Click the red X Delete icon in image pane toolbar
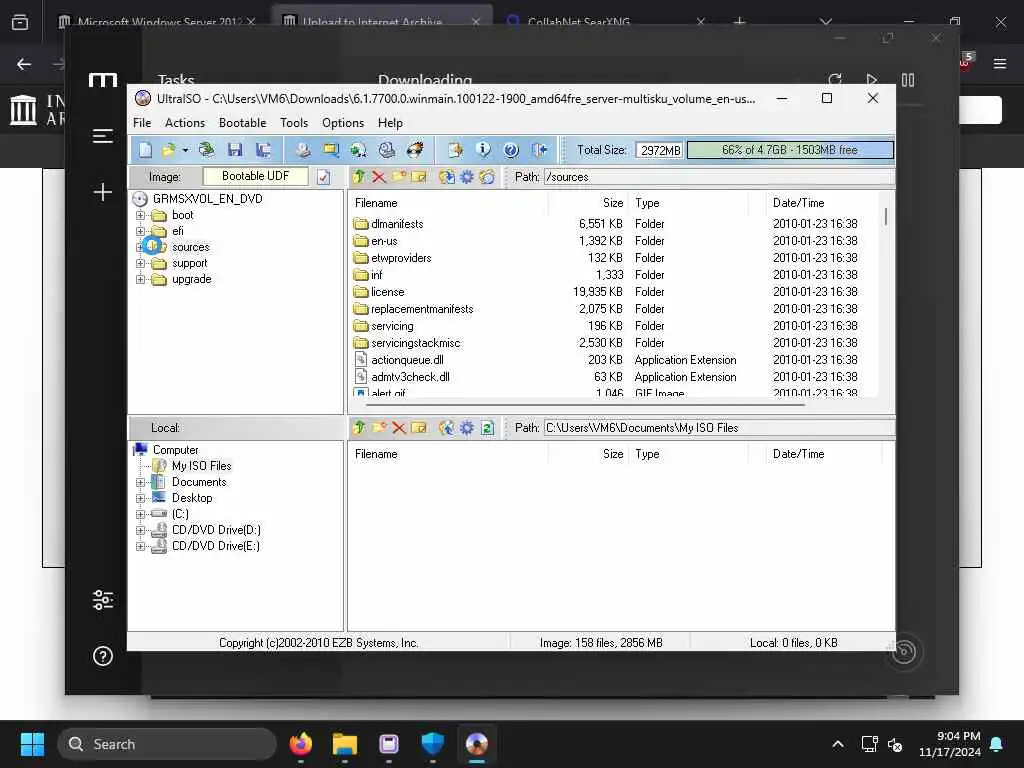Screen dimensions: 1024x768 [379, 177]
